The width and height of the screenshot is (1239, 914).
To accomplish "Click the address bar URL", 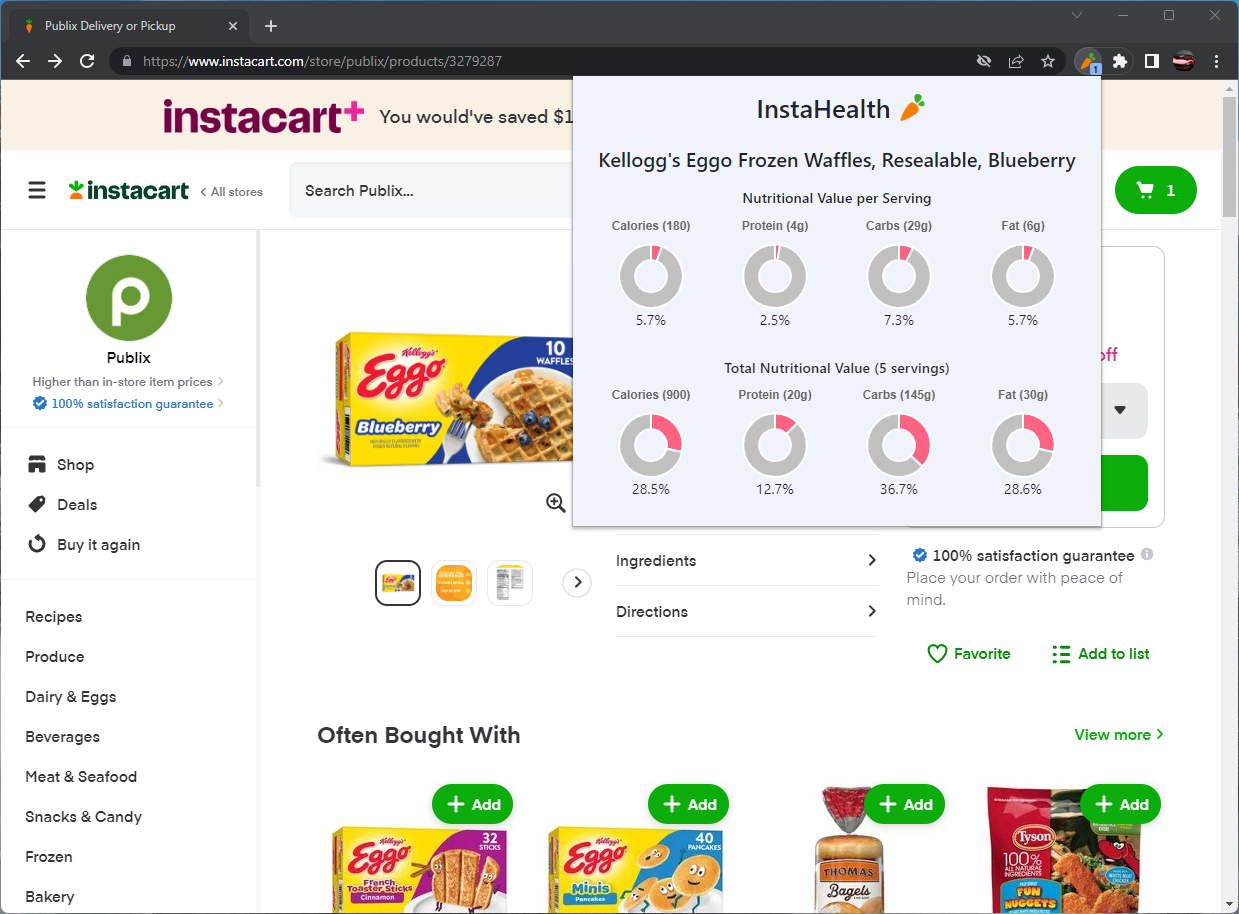I will click(322, 61).
